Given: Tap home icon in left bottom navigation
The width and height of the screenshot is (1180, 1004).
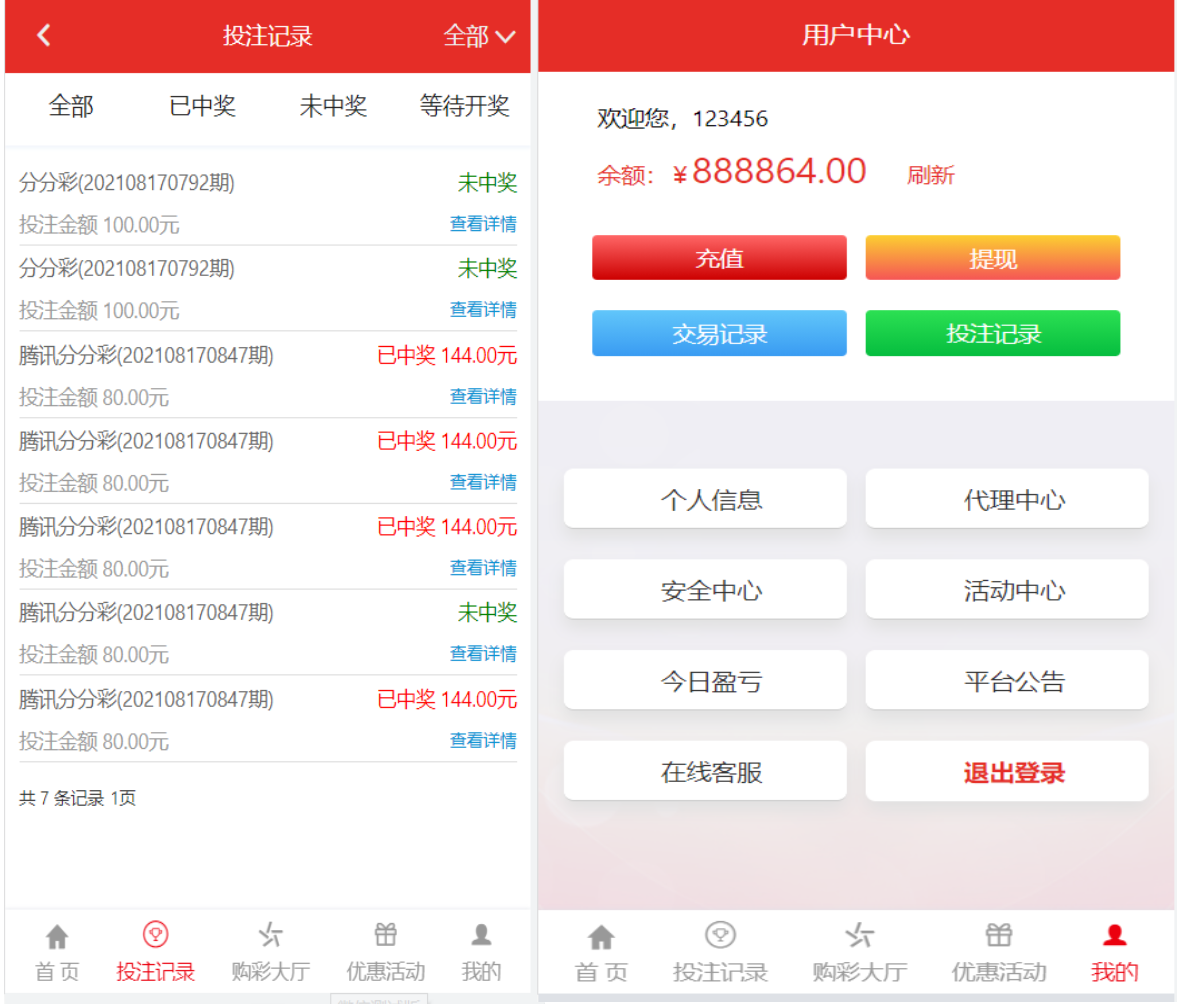Looking at the screenshot, I should pos(57,937).
